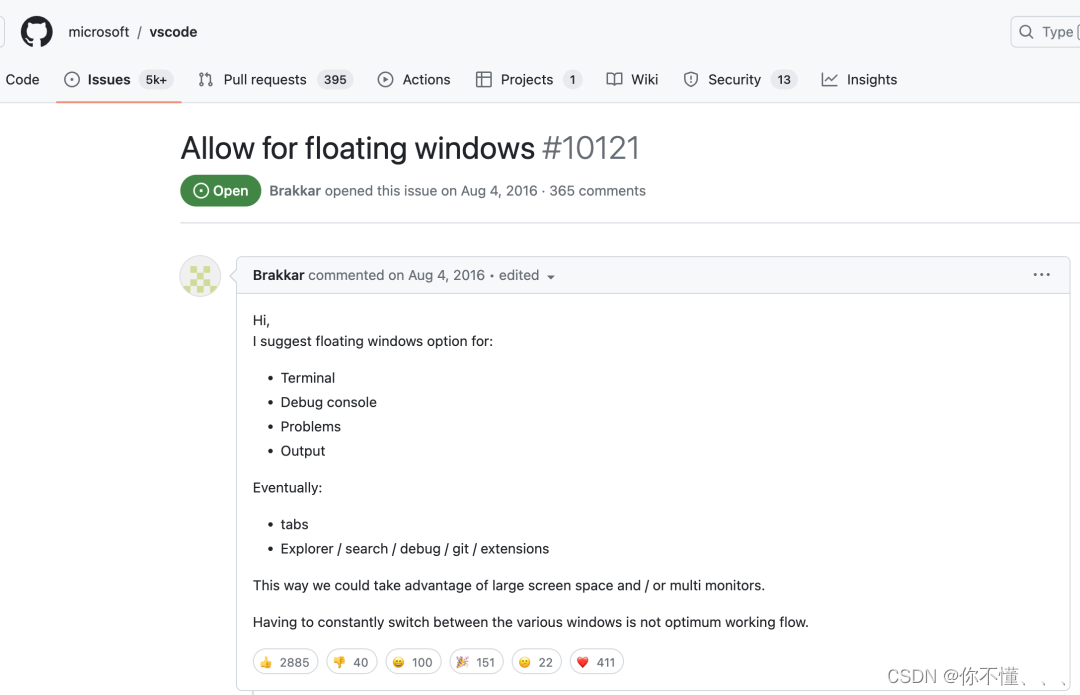Screen dimensions: 1080x695
Task: Click the Problems list item
Action: point(311,427)
